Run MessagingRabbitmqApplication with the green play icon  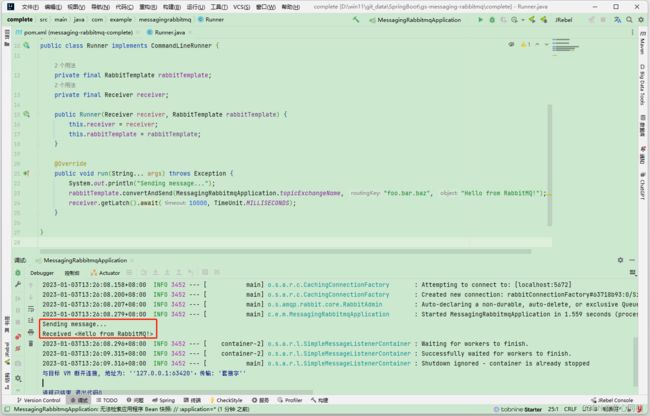480,19
